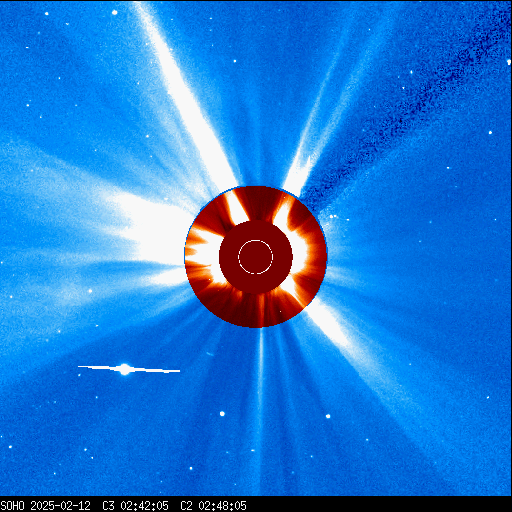Select the bright star below the planet's right side
The width and height of the screenshot is (512, 512).
(222, 414)
